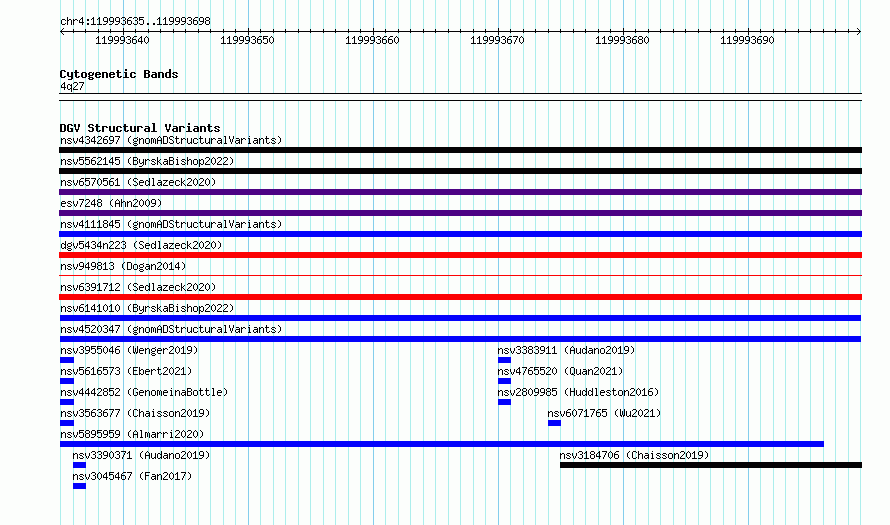Open the nsv5562145 ByrskaBishop2022 label
Screen dimensions: 890x525
pos(147,161)
